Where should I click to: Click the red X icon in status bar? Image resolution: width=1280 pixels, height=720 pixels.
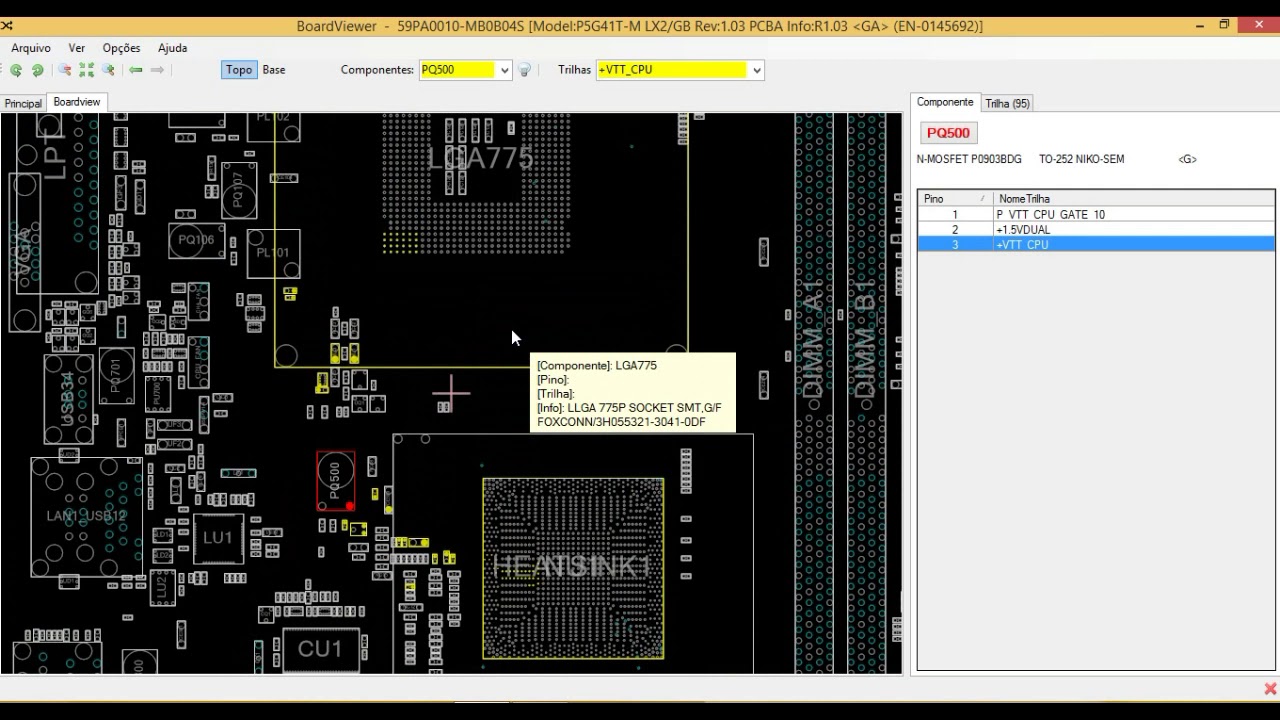tap(1270, 688)
